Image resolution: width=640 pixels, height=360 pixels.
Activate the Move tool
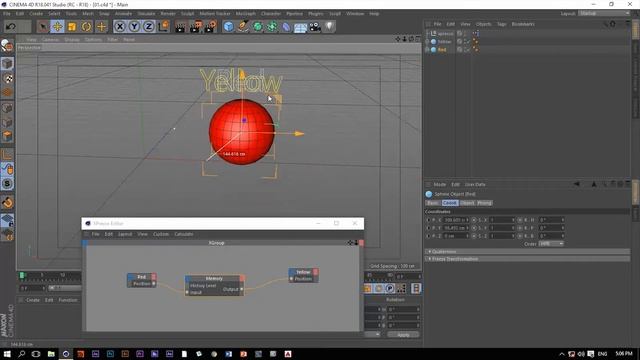click(57, 27)
